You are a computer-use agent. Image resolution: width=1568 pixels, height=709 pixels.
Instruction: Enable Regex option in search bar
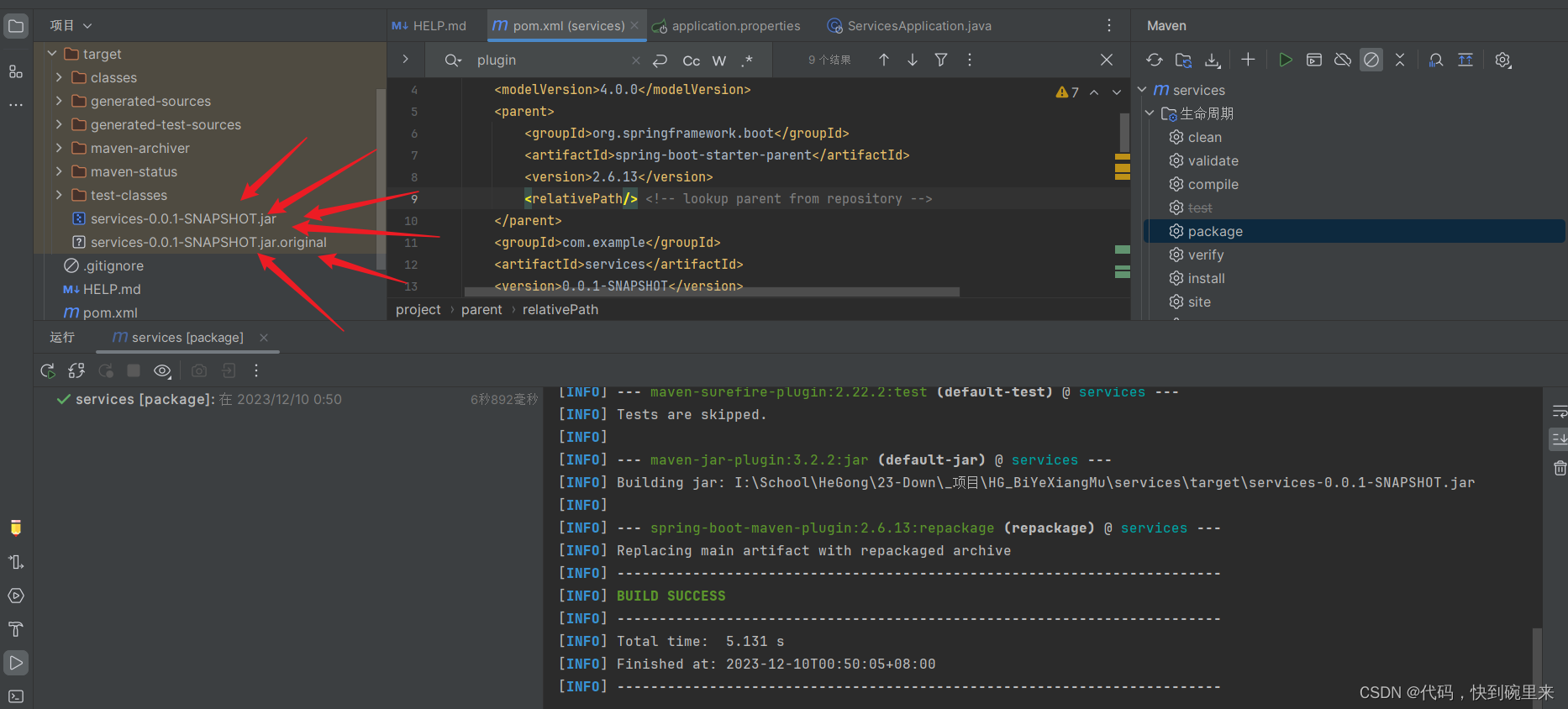[747, 60]
